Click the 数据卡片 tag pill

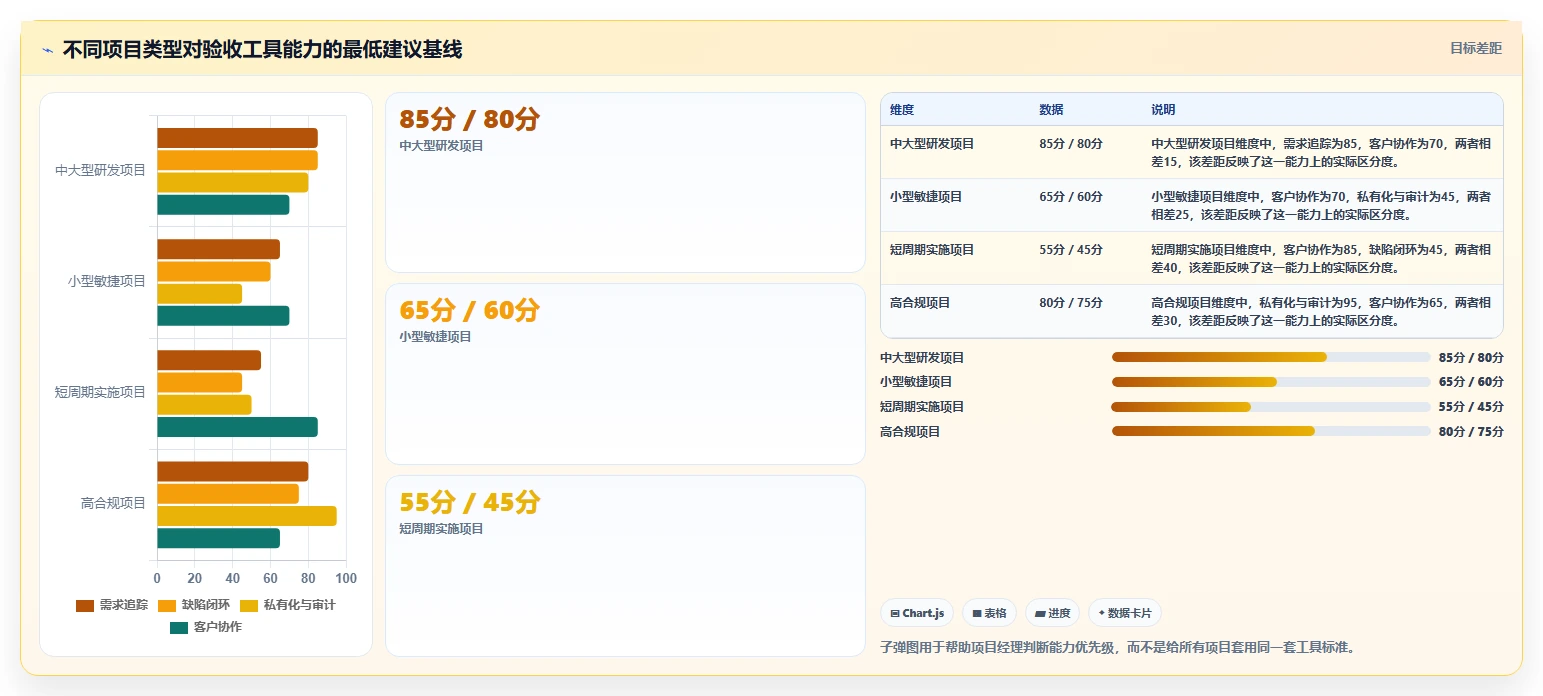coord(1125,613)
